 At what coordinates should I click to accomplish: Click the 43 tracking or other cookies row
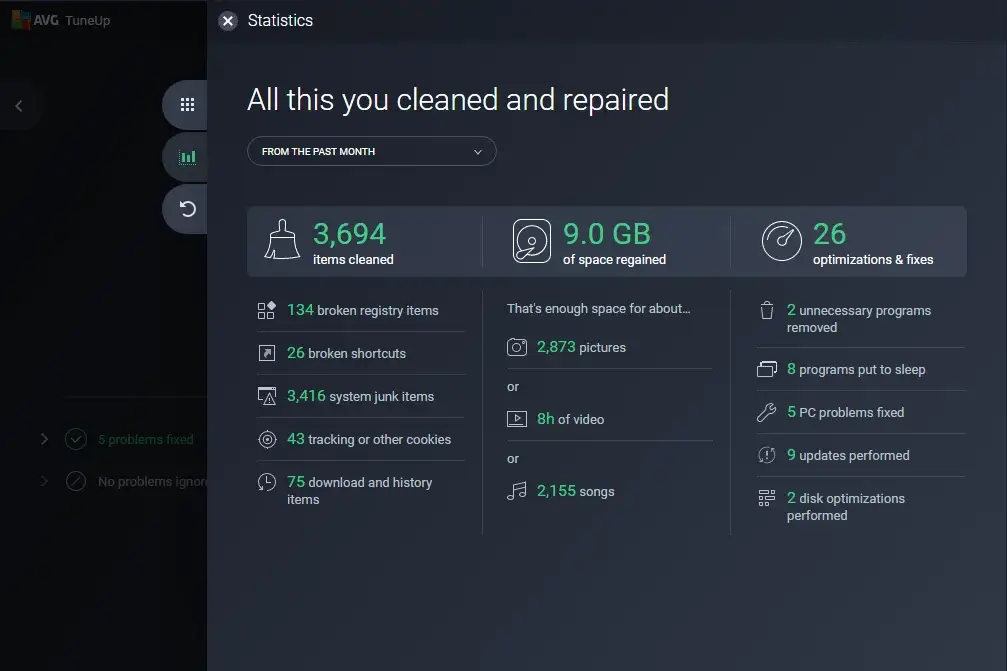pos(368,439)
